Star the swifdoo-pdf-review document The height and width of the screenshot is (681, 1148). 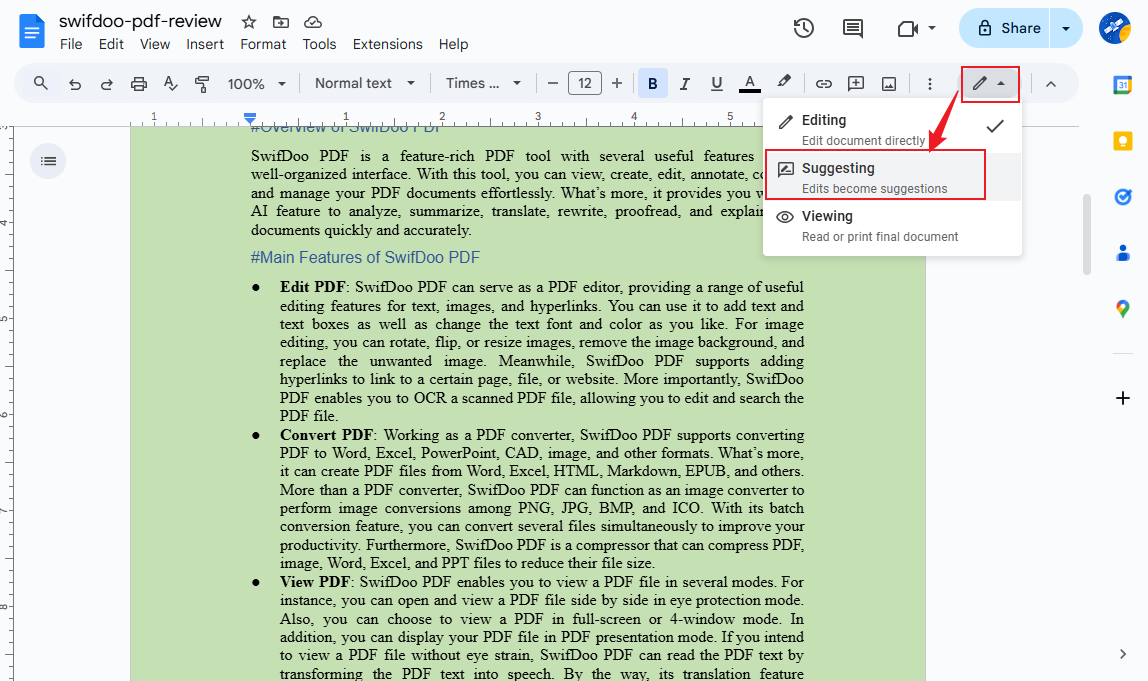pyautogui.click(x=249, y=22)
